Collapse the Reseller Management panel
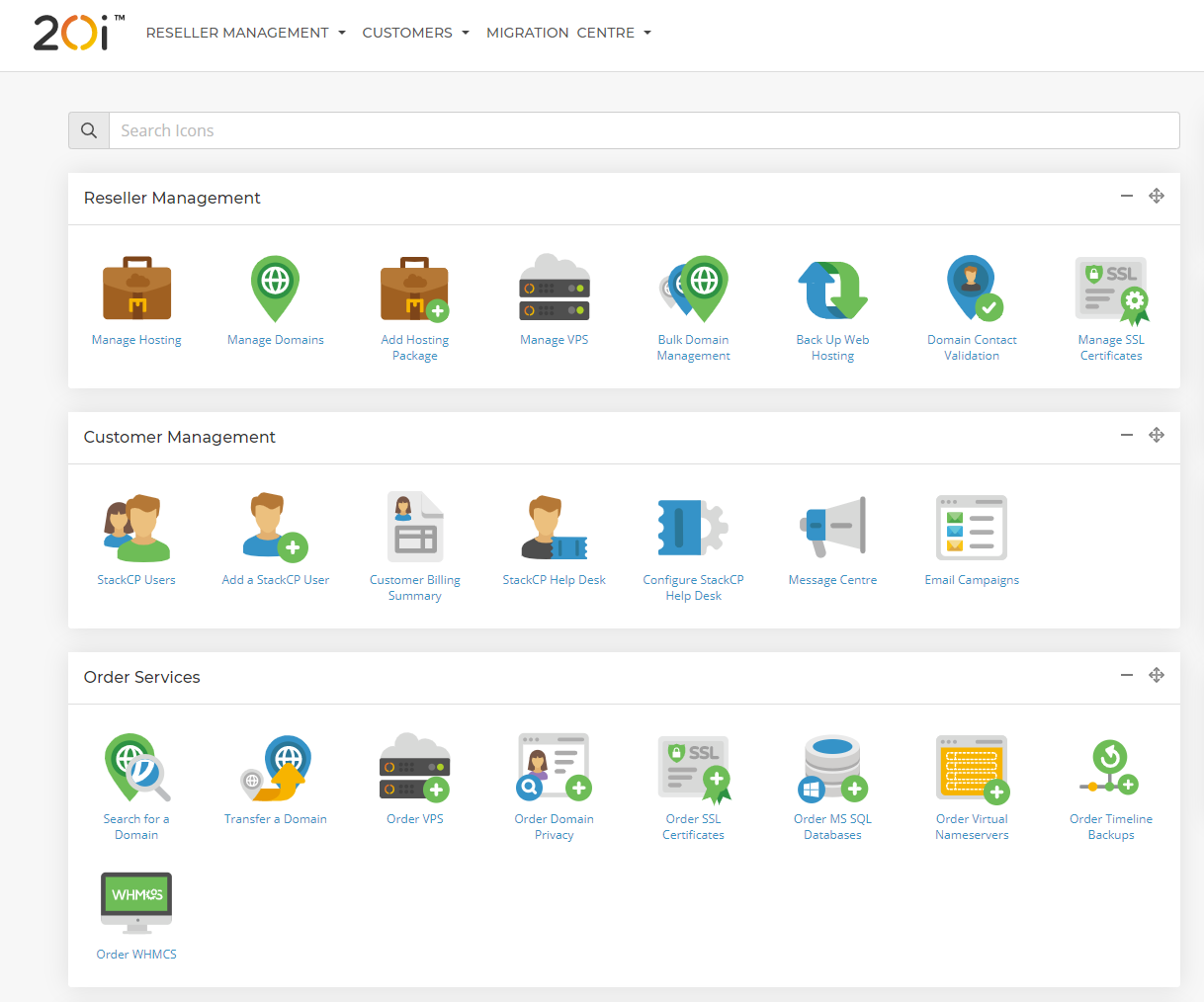 pyautogui.click(x=1126, y=196)
